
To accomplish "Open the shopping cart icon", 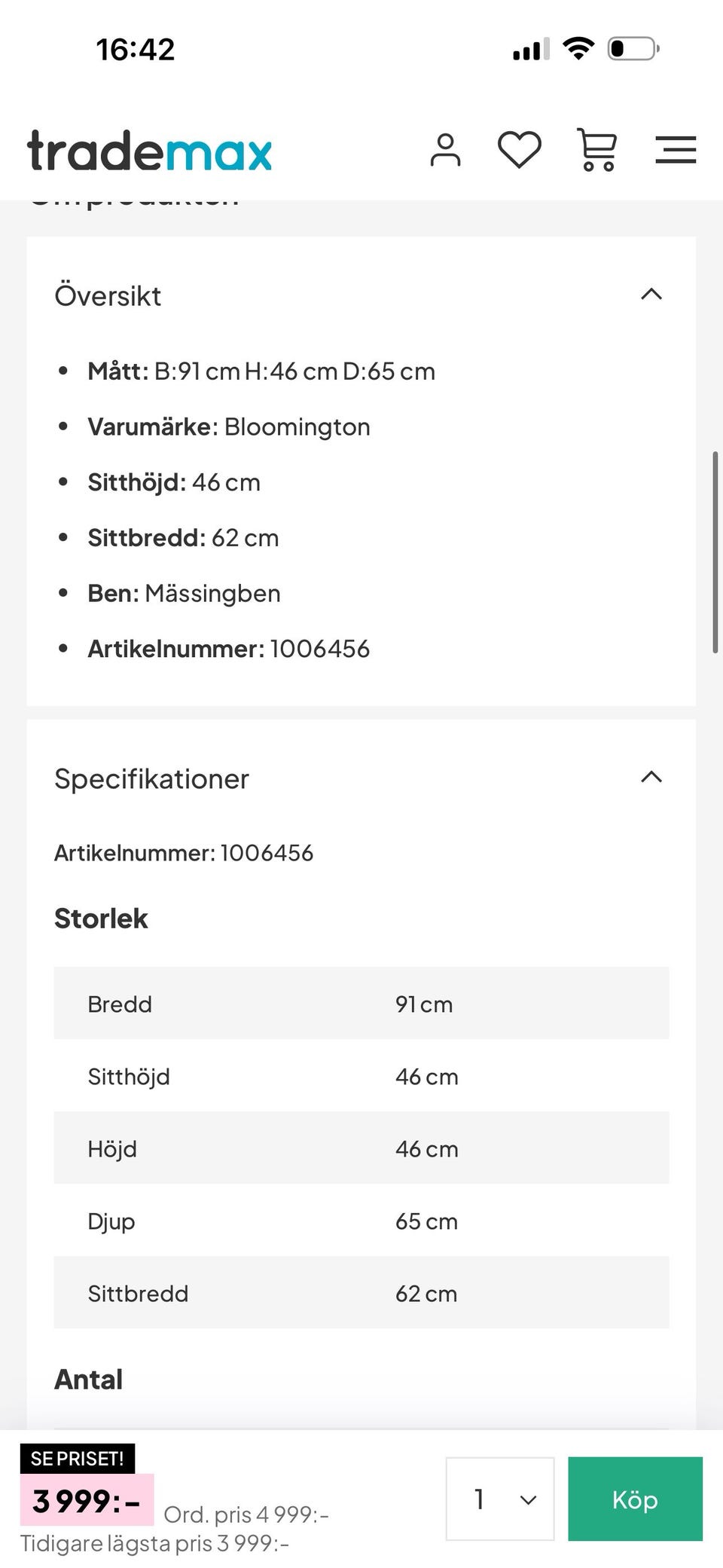I will (x=596, y=149).
